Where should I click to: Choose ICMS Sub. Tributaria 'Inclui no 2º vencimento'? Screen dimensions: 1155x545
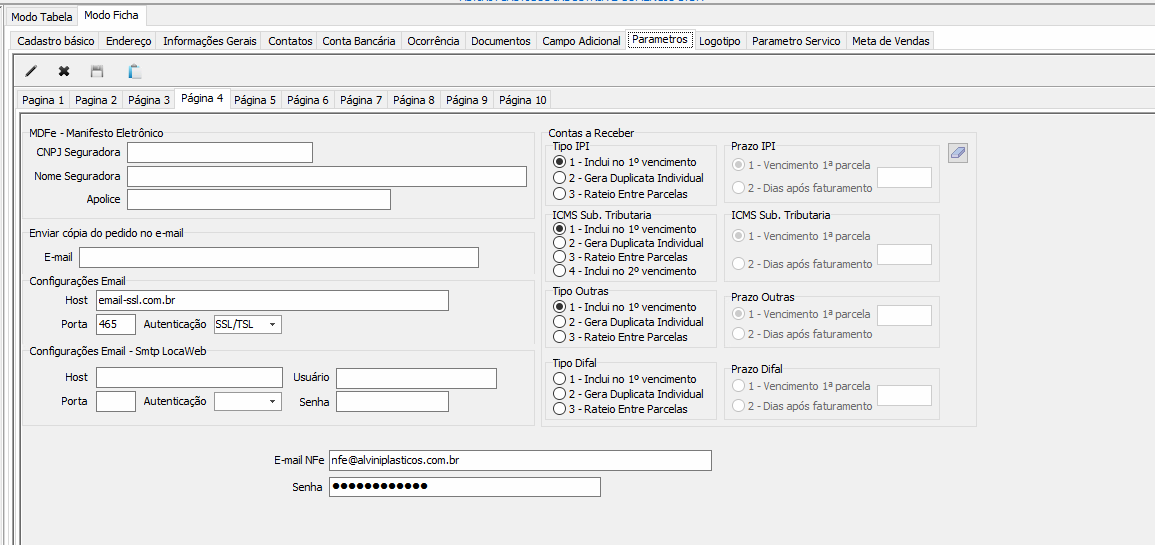(x=560, y=271)
